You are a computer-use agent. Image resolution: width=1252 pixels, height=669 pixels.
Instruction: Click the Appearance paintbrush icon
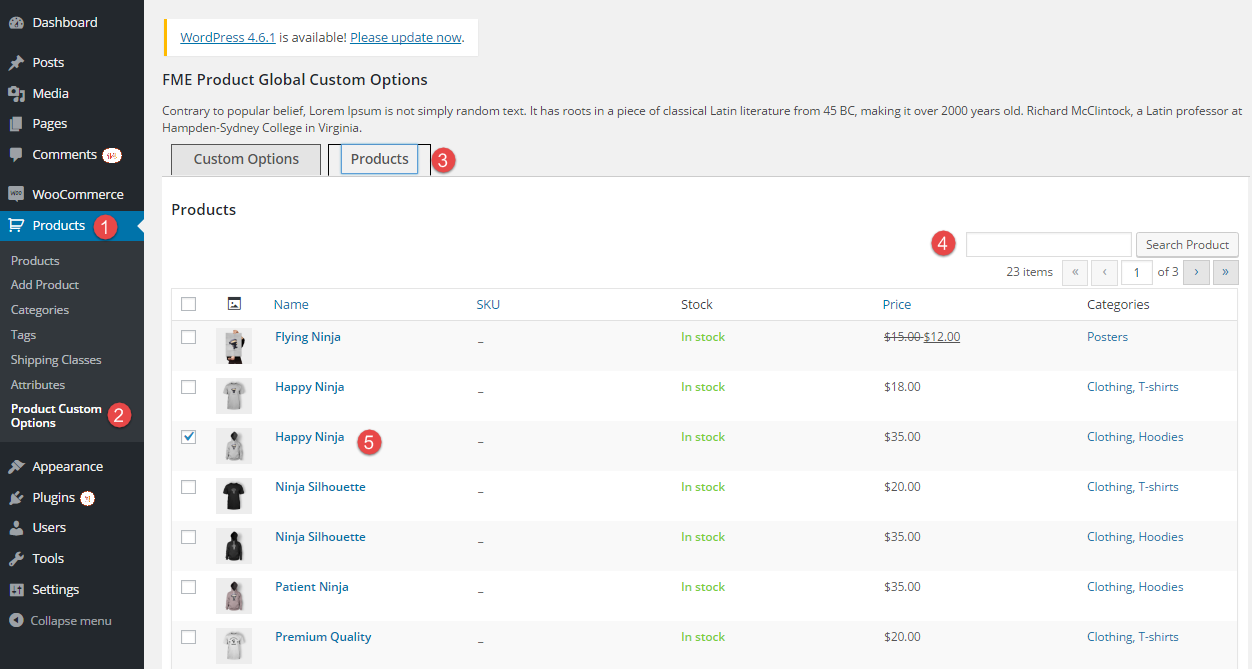coord(16,466)
